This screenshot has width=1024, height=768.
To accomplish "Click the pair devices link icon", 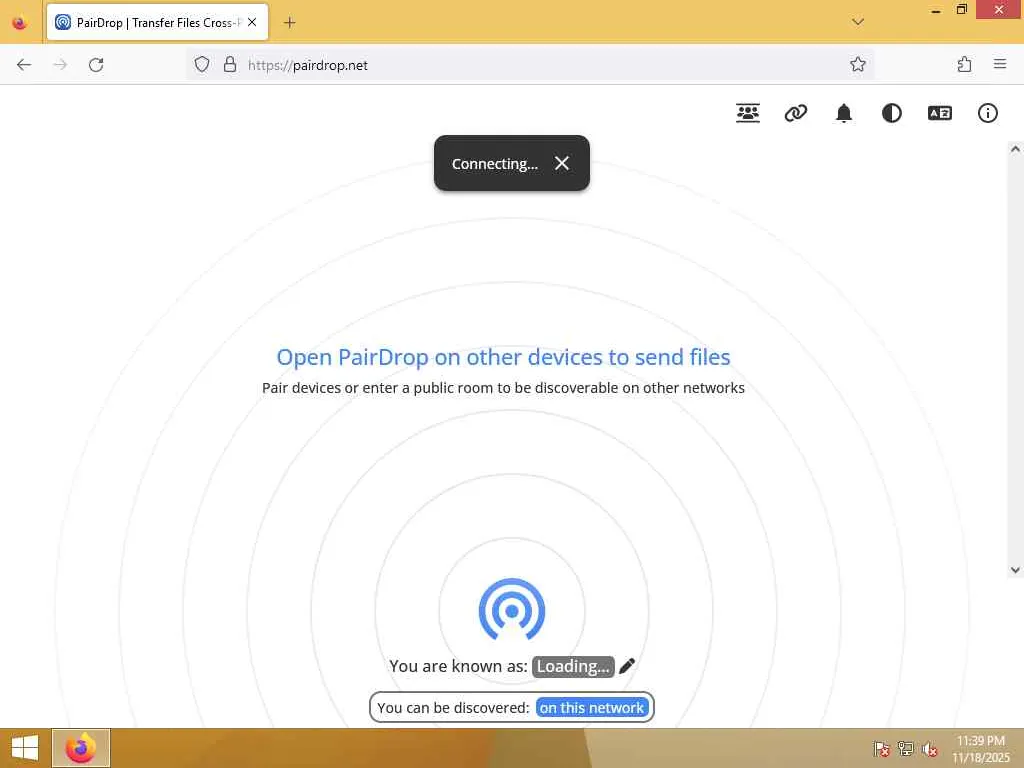I will pos(795,113).
